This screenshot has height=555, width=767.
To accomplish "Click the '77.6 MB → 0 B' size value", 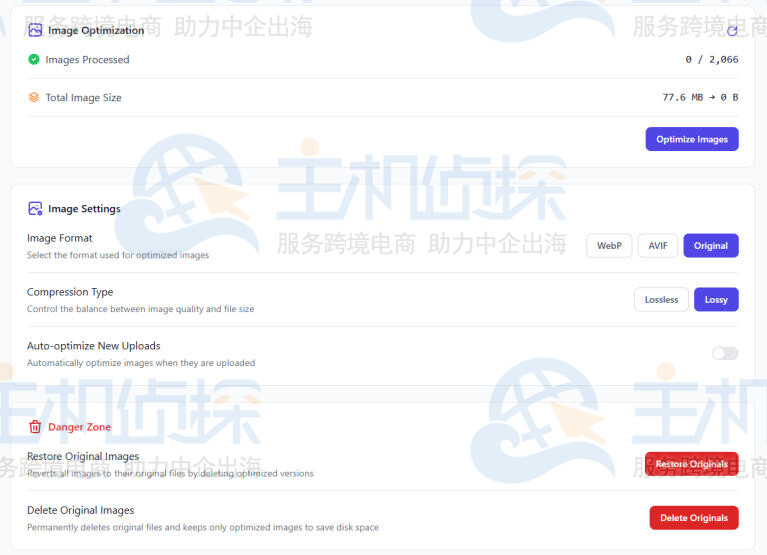I will coord(700,97).
